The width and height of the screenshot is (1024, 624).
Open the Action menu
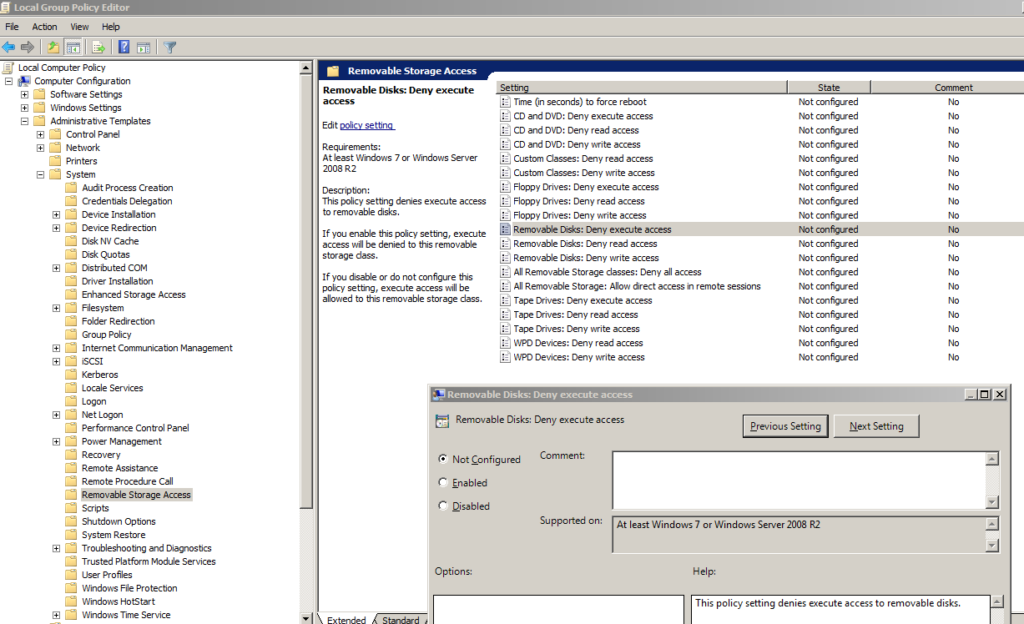point(44,26)
